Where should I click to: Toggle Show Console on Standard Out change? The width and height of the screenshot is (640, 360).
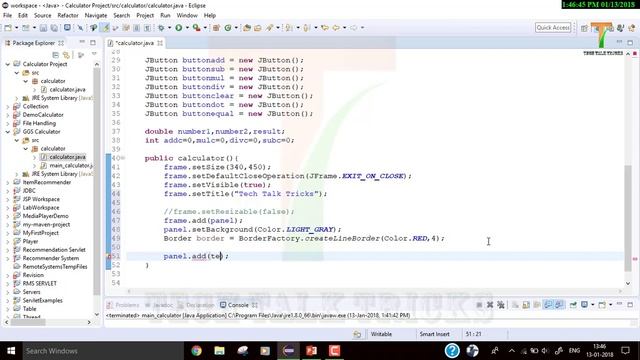548,305
